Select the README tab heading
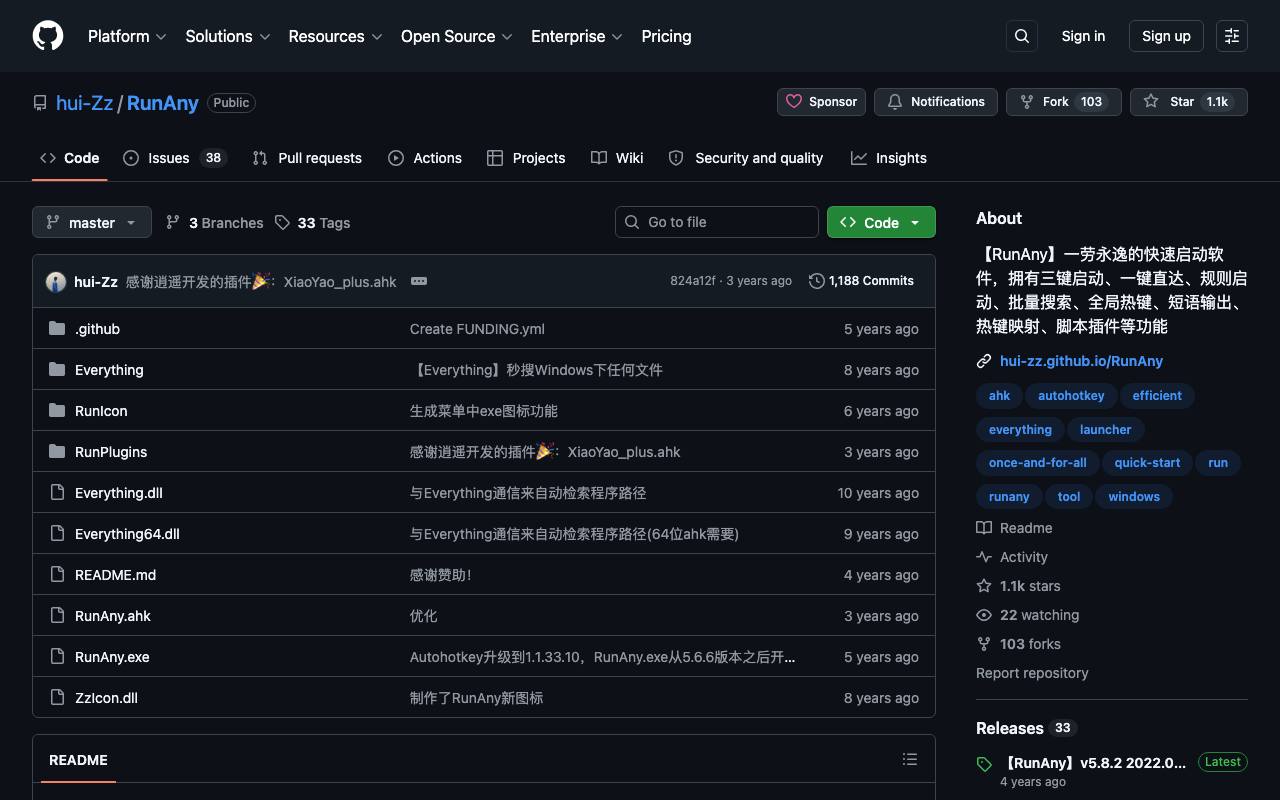The height and width of the screenshot is (800, 1280). 78,760
